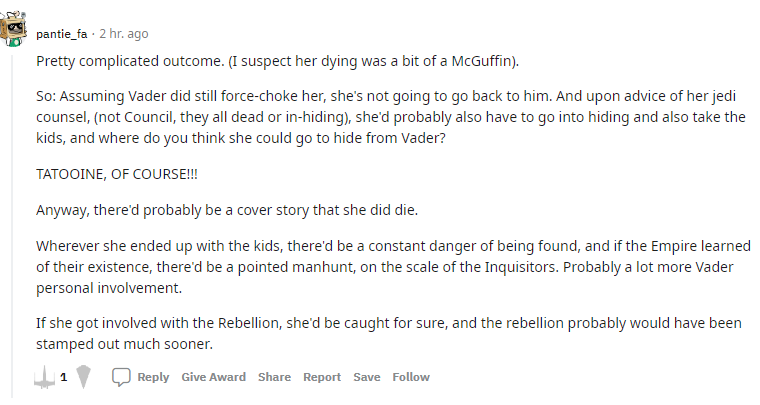Click the 'Pretty complicated outcome' first paragraph
This screenshot has height=405, width=760.
click(x=277, y=62)
